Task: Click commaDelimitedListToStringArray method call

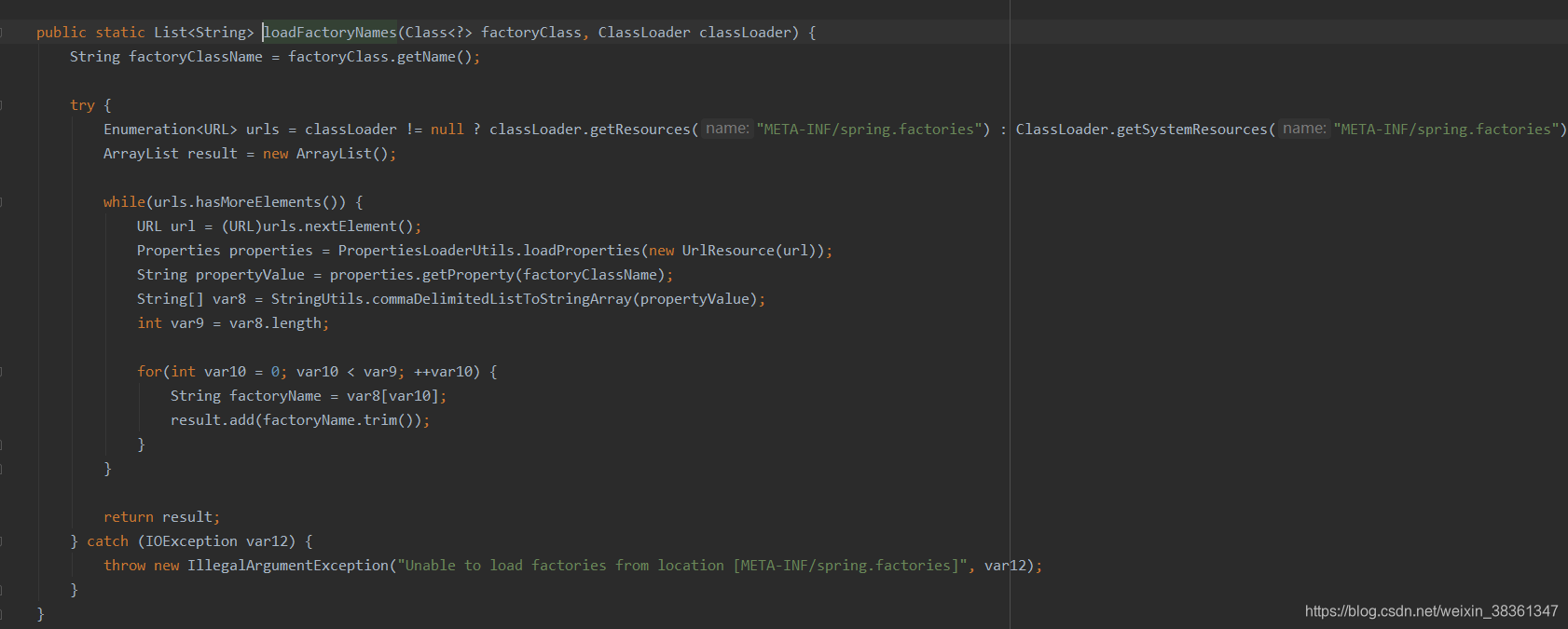Action: coord(502,299)
